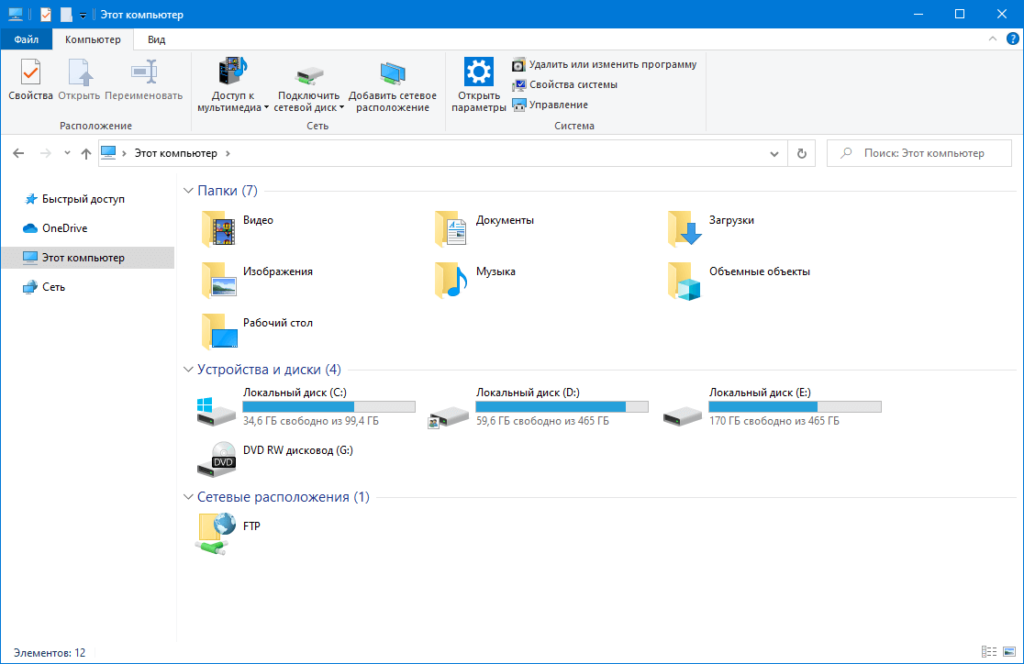
Task: Collapse the Устройства и диски group
Action: coord(188,370)
